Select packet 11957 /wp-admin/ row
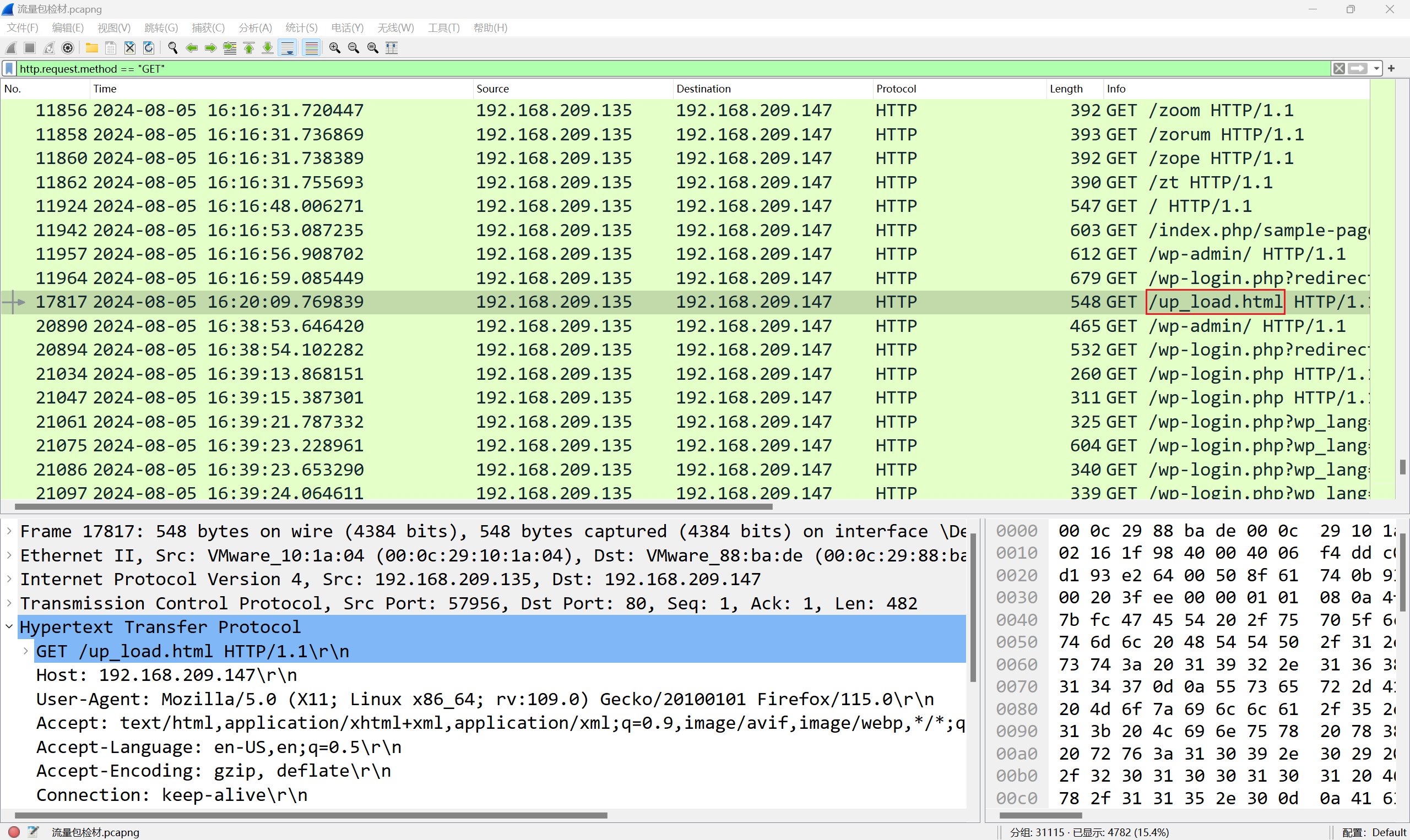Screen dimensions: 1410x840 click(x=685, y=254)
